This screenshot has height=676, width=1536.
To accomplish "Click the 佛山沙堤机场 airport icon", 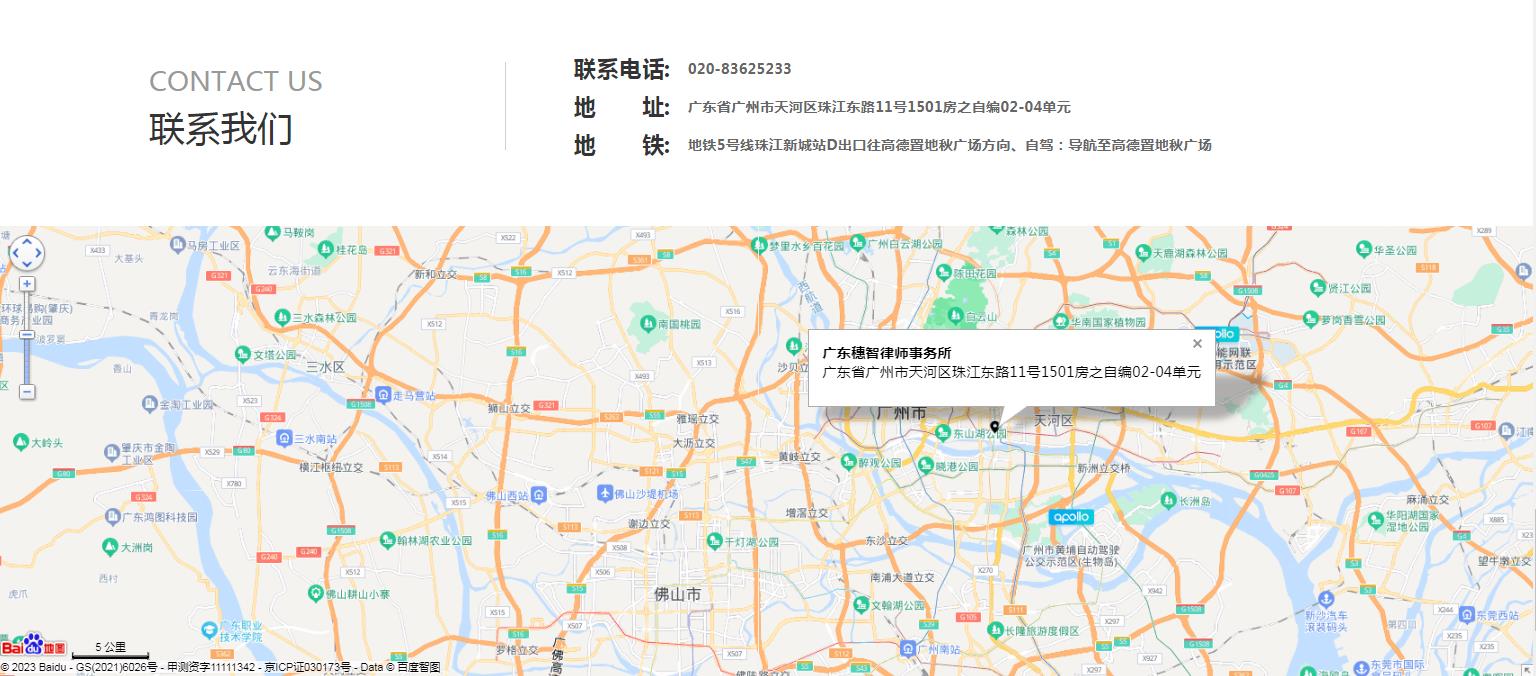I will (x=604, y=494).
